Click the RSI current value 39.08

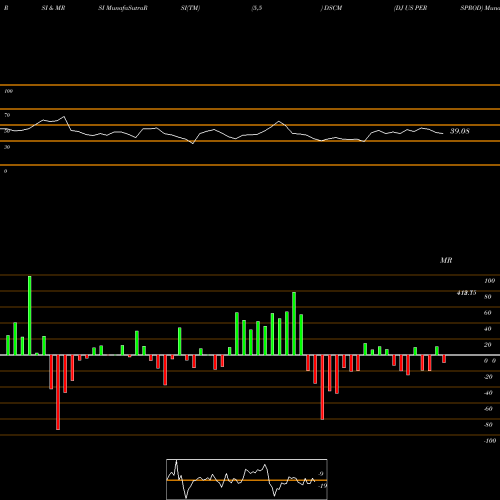[x=460, y=131]
